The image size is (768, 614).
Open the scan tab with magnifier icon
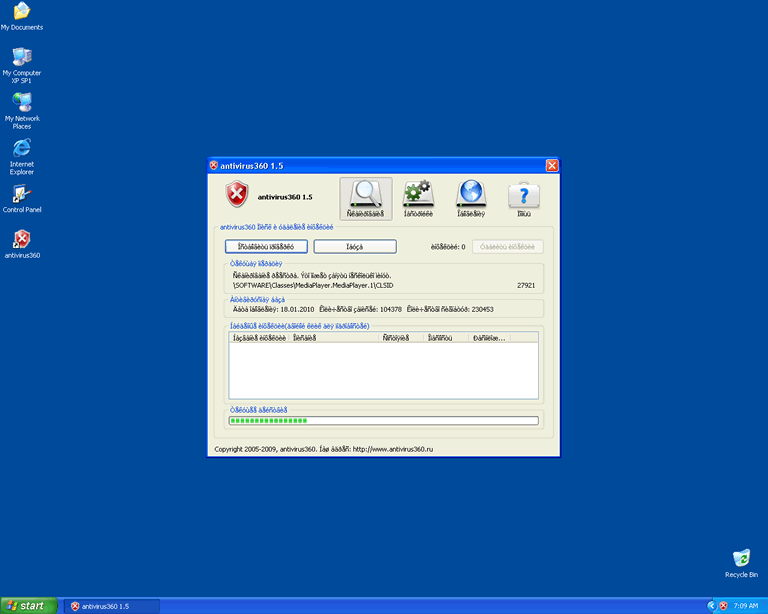click(x=366, y=198)
